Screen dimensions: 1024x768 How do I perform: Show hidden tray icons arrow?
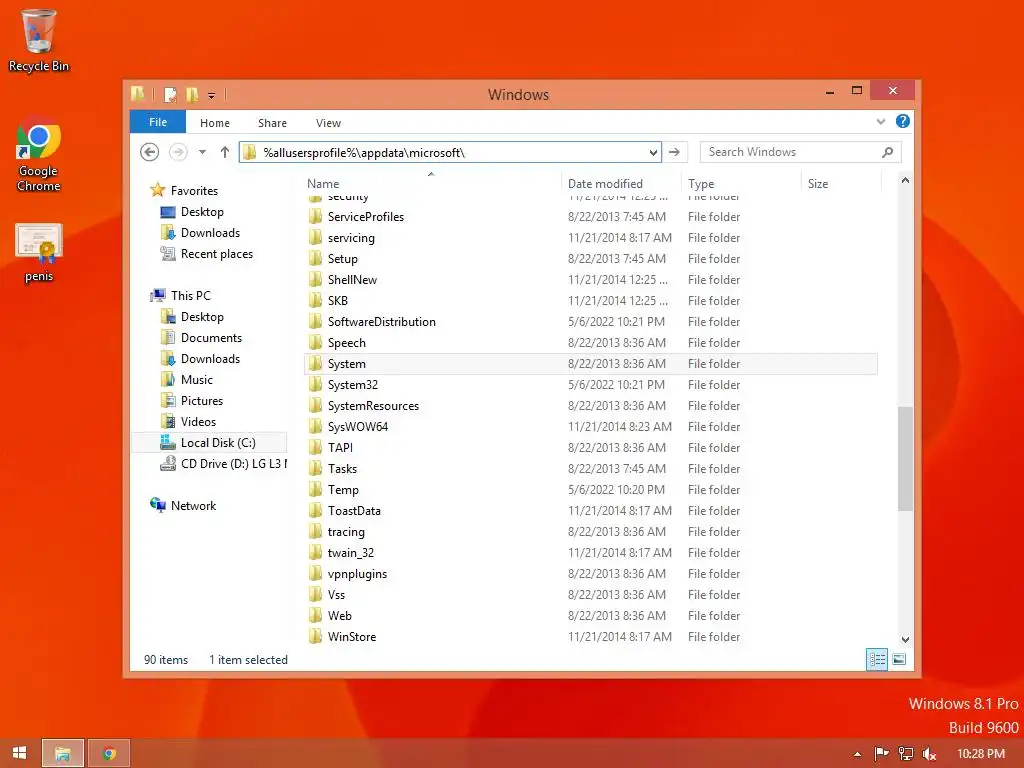pos(857,754)
